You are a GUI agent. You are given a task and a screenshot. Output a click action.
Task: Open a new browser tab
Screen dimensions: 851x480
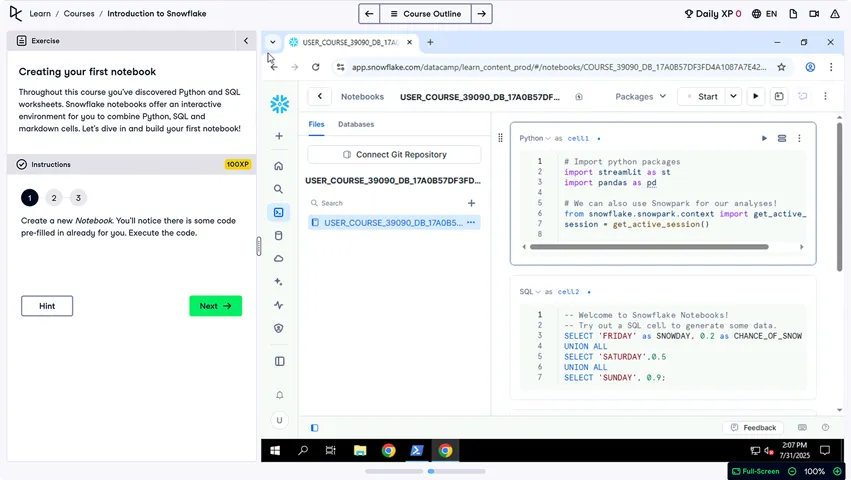pyautogui.click(x=430, y=42)
